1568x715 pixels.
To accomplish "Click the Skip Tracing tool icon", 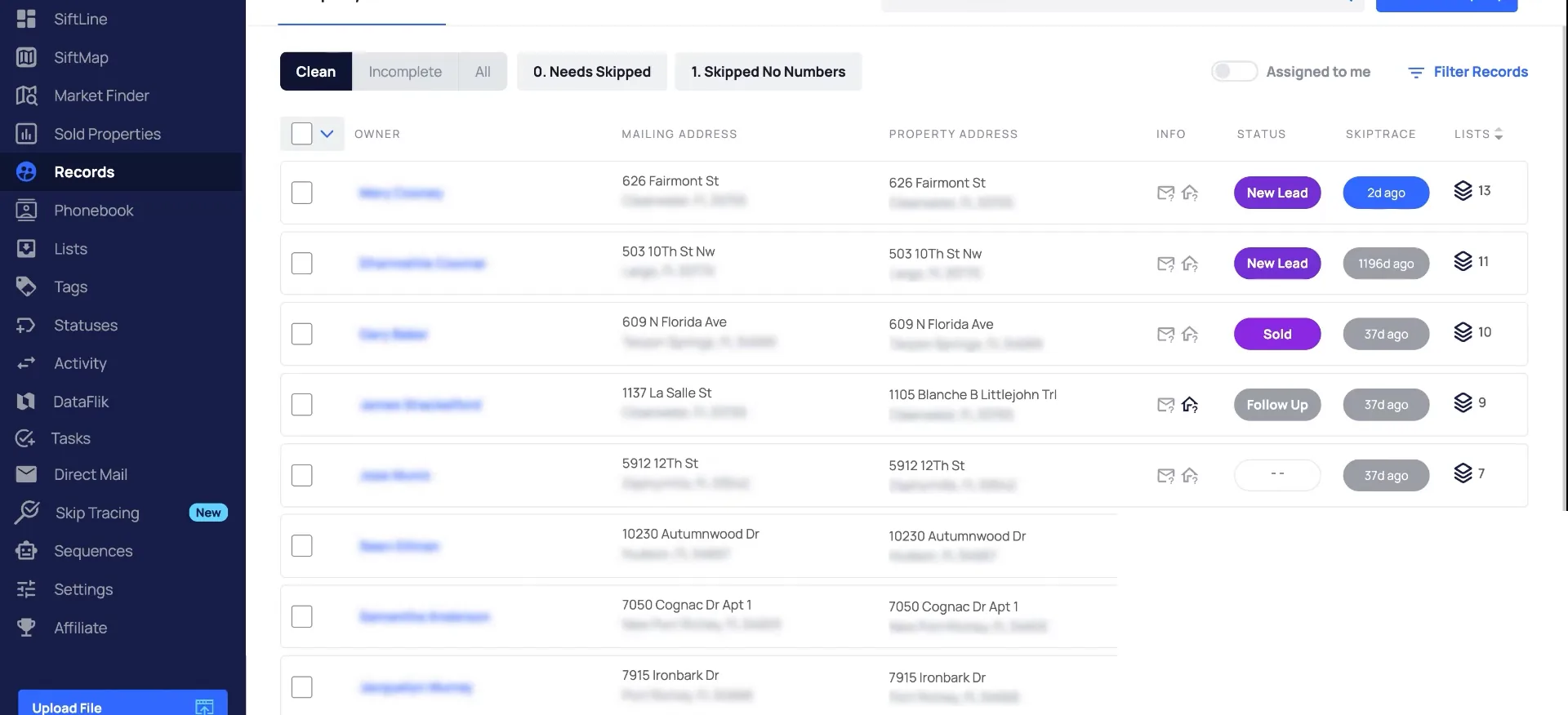I will [26, 513].
